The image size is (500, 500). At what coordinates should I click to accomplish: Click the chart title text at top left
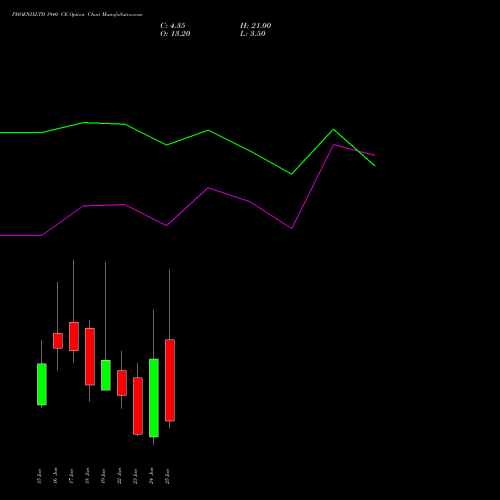[x=77, y=15]
